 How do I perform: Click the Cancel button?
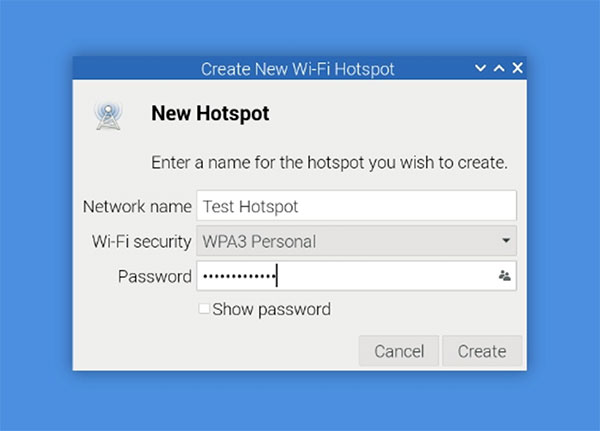tap(399, 351)
